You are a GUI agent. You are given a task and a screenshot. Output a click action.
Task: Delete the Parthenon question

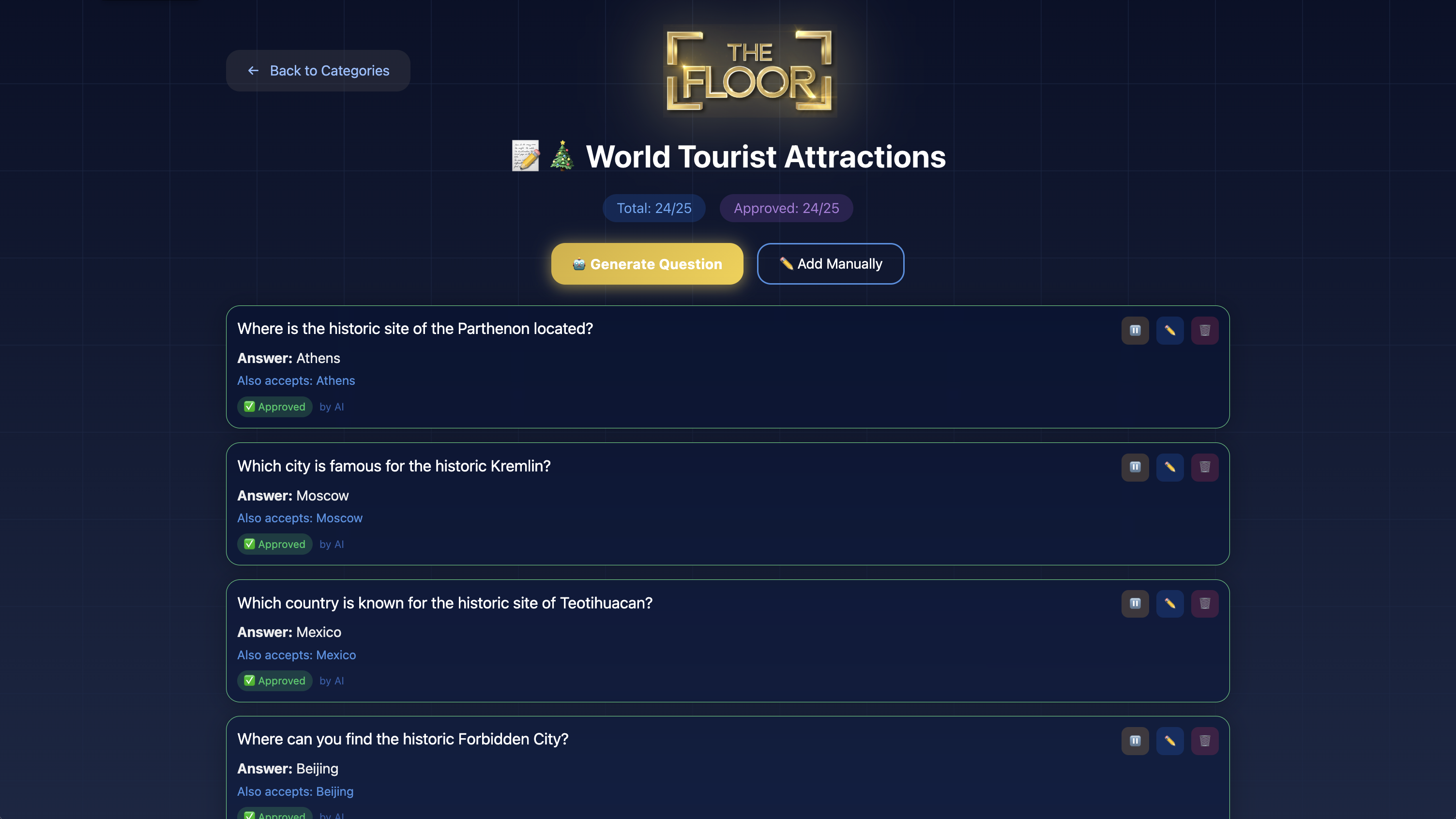point(1204,331)
